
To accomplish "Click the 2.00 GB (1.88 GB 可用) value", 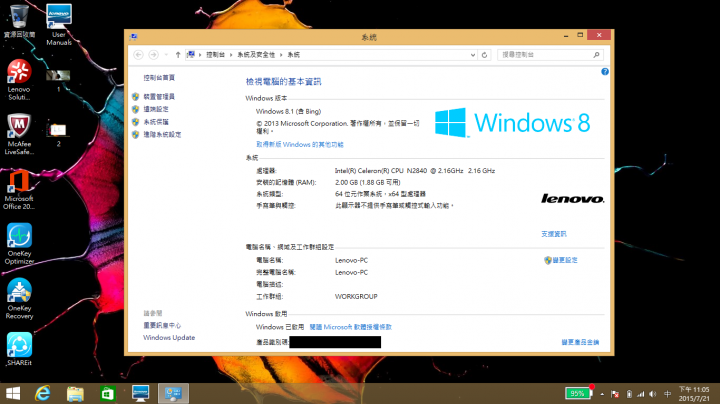I will click(368, 182).
